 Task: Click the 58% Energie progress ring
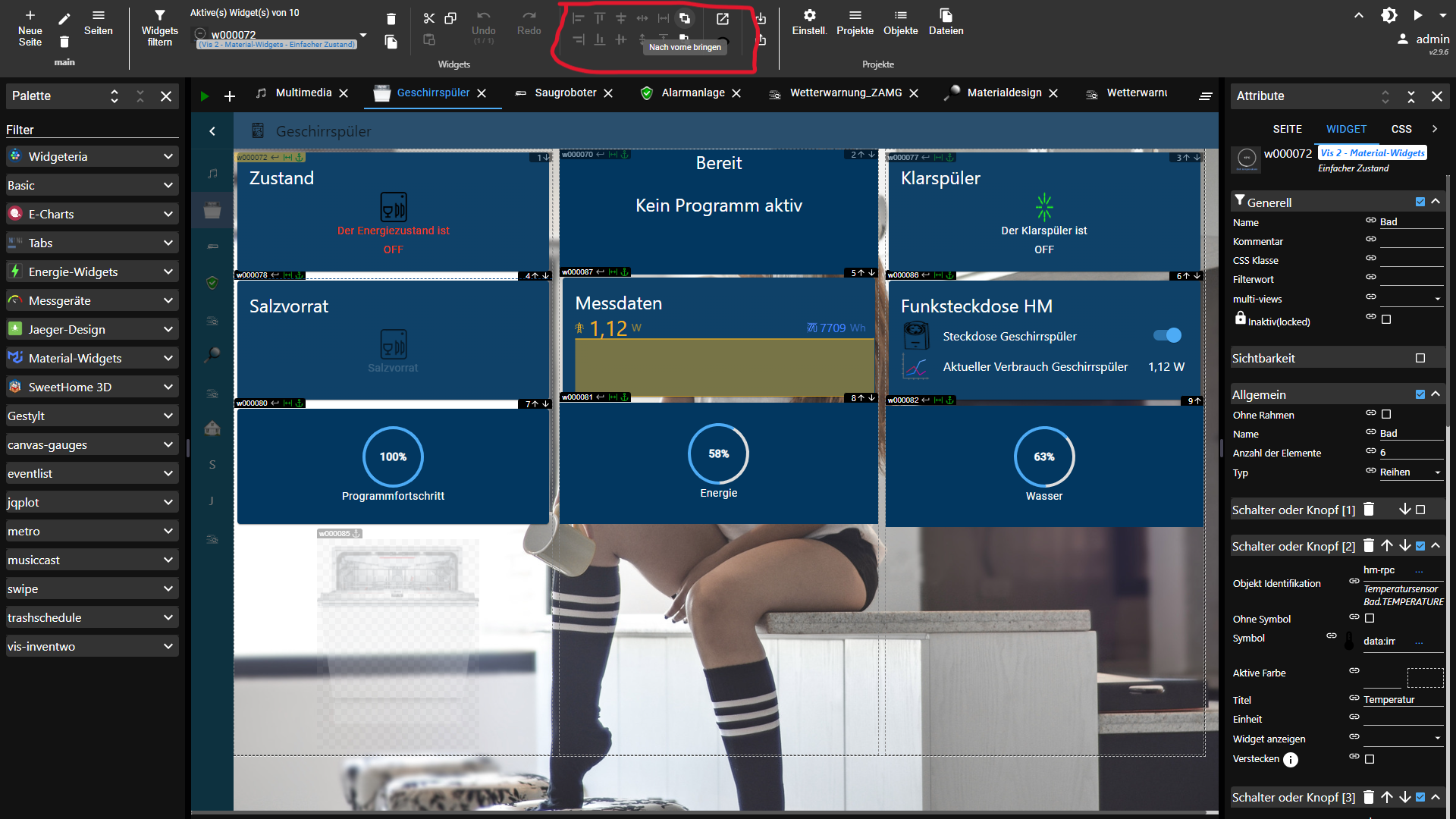[x=718, y=453]
